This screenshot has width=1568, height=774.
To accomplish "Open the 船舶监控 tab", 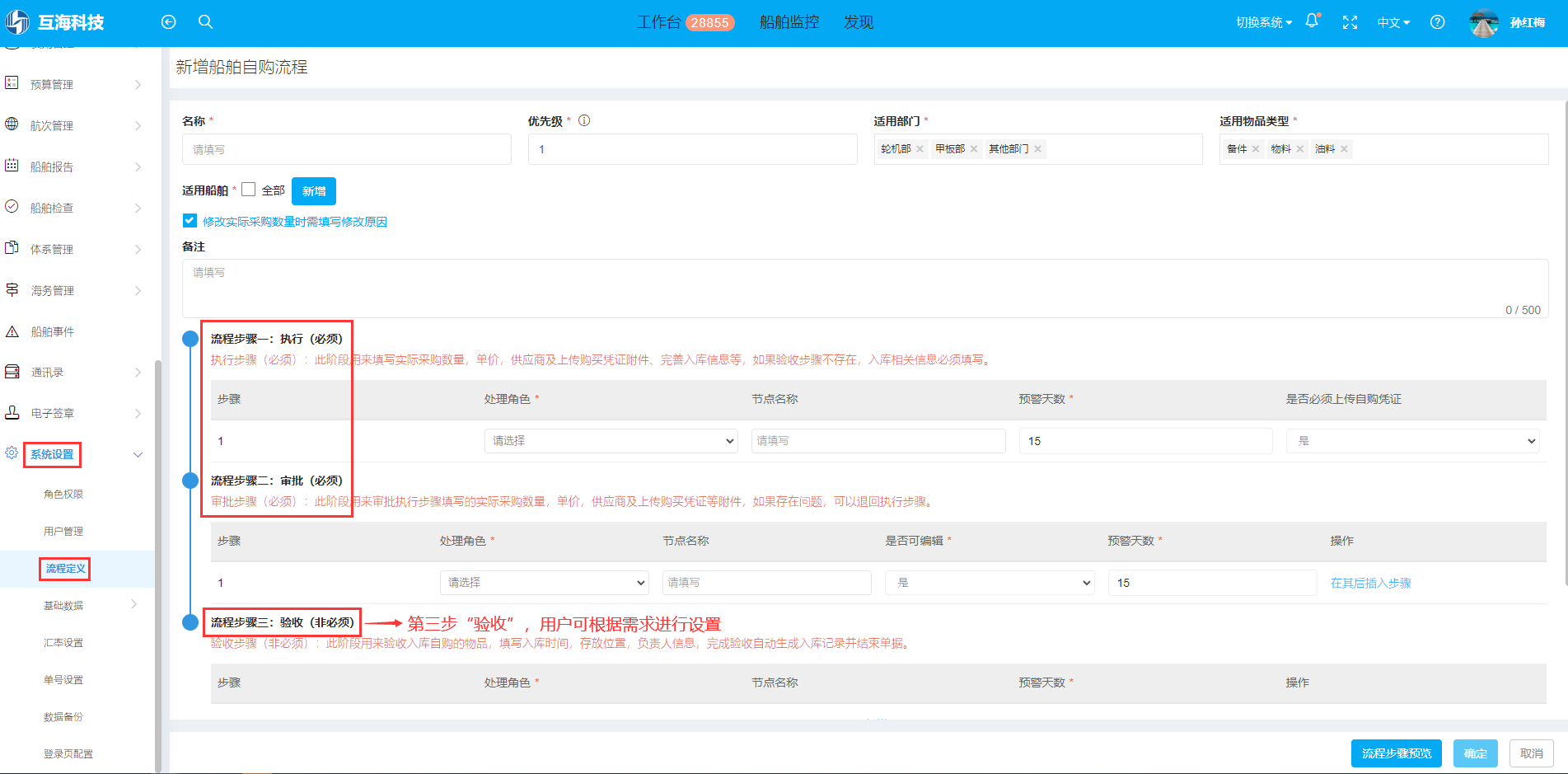I will pos(789,22).
